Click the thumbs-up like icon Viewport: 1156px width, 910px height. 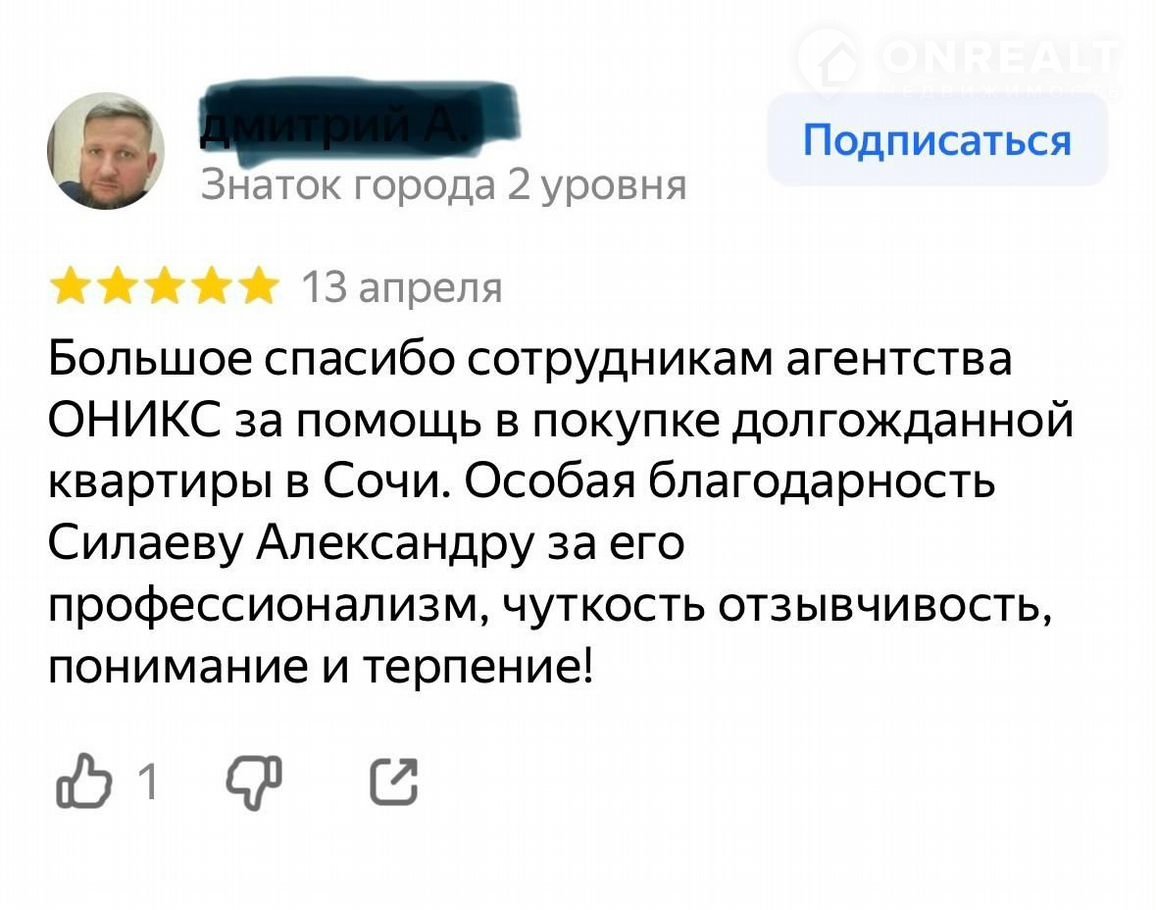pyautogui.click(x=84, y=783)
